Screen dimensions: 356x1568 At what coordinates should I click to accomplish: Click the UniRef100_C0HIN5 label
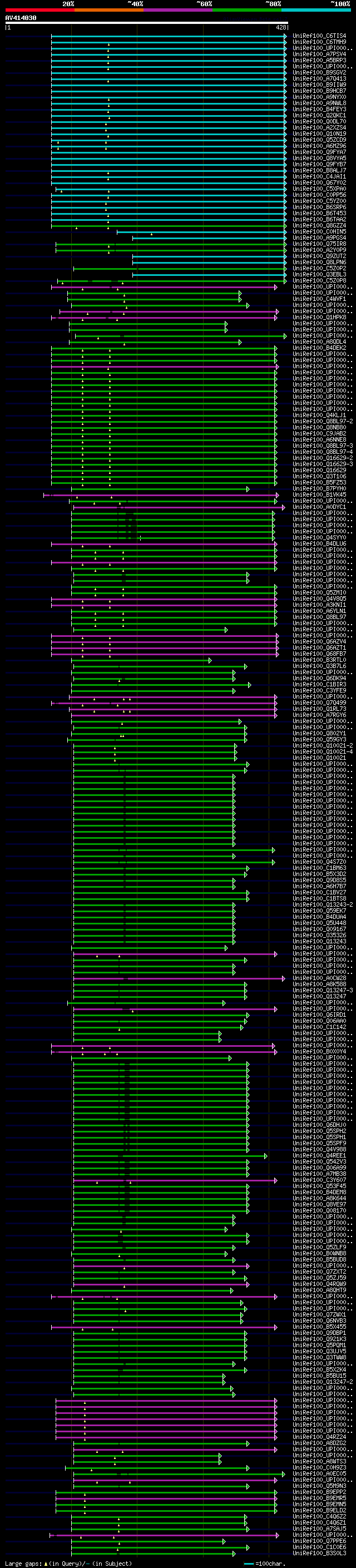click(x=319, y=232)
